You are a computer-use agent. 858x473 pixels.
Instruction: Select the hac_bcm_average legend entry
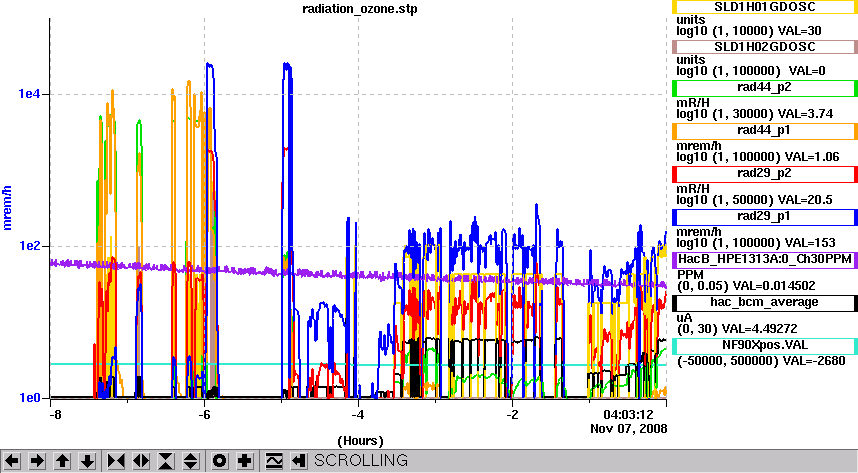pyautogui.click(x=764, y=303)
